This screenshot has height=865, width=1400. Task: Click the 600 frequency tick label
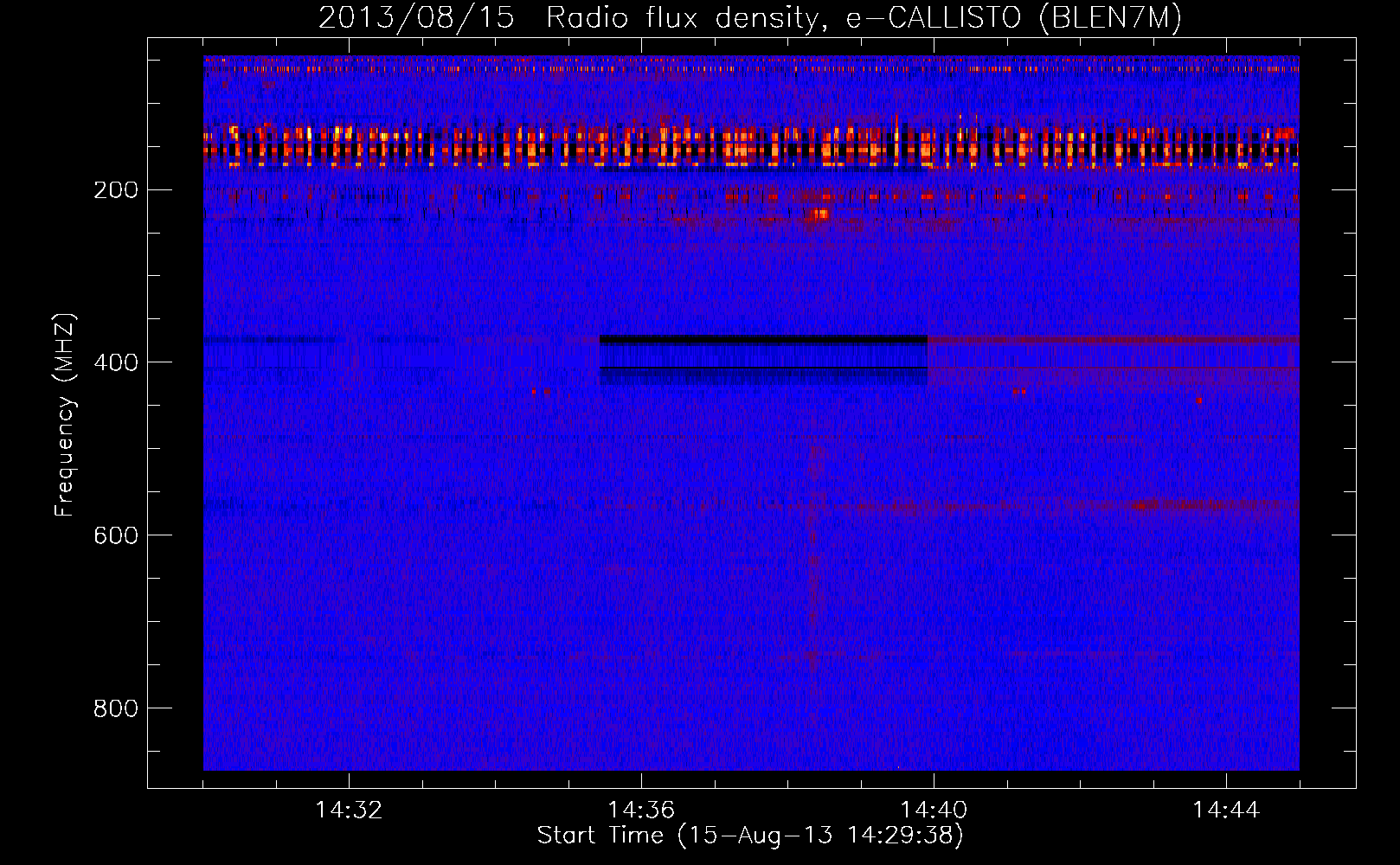pos(116,535)
